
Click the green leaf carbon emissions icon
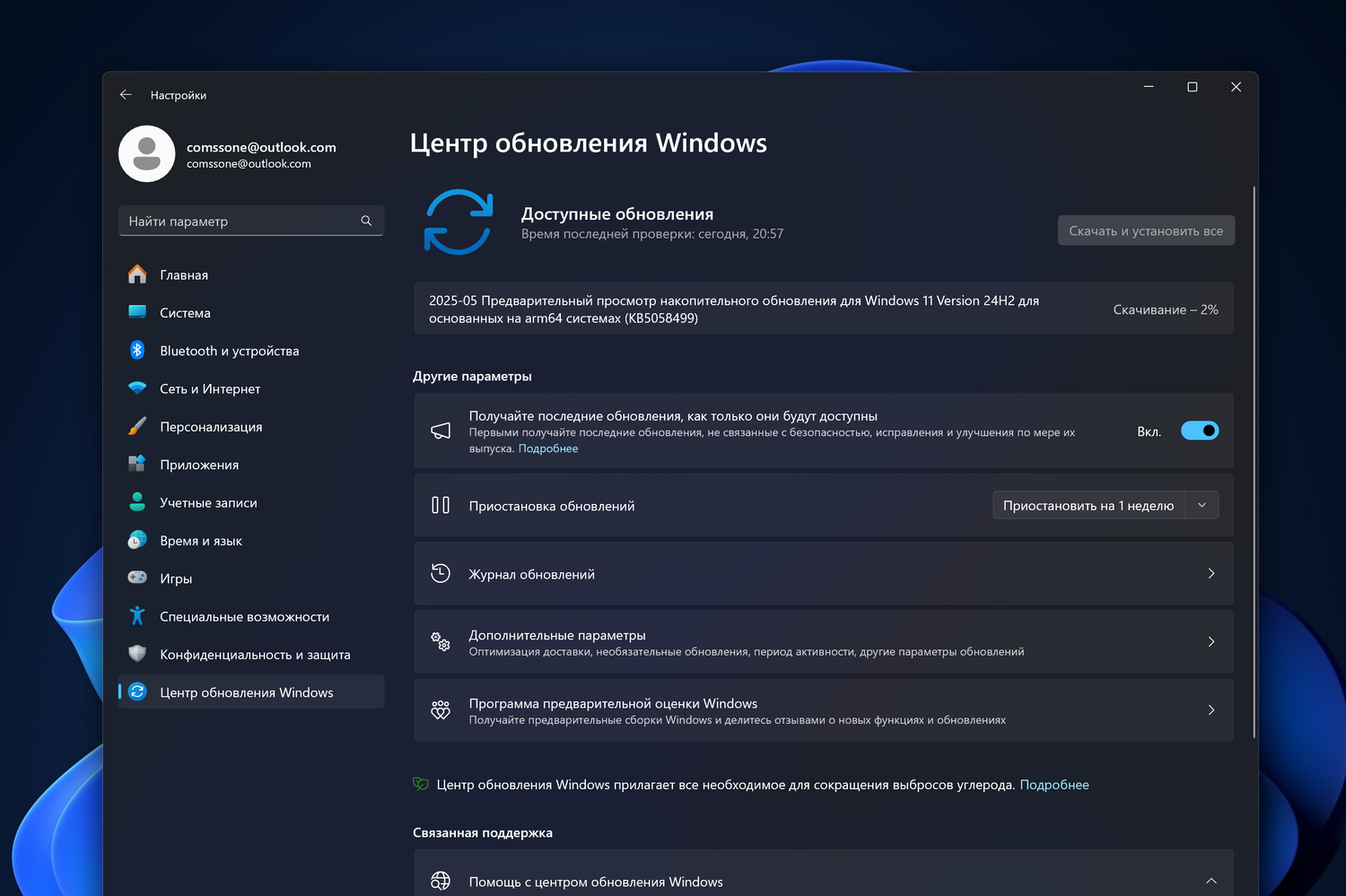pyautogui.click(x=421, y=784)
